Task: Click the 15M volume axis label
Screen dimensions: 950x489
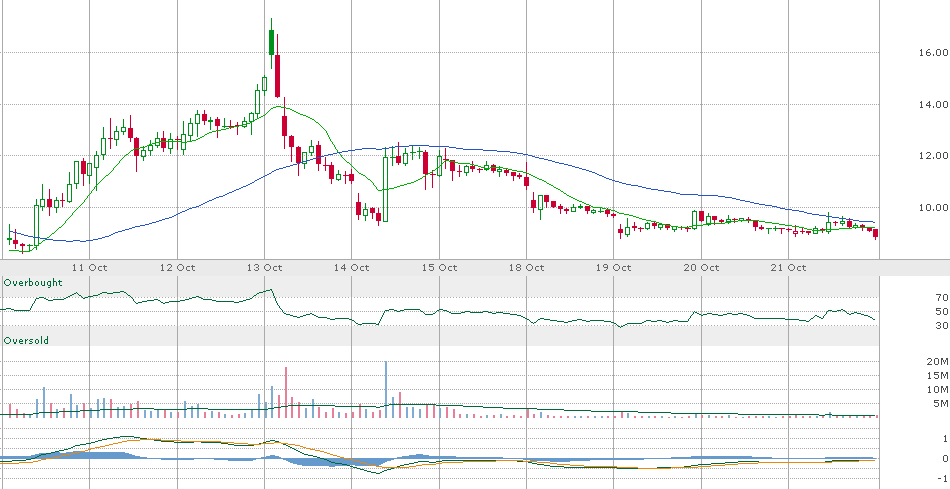Action: pyautogui.click(x=937, y=375)
